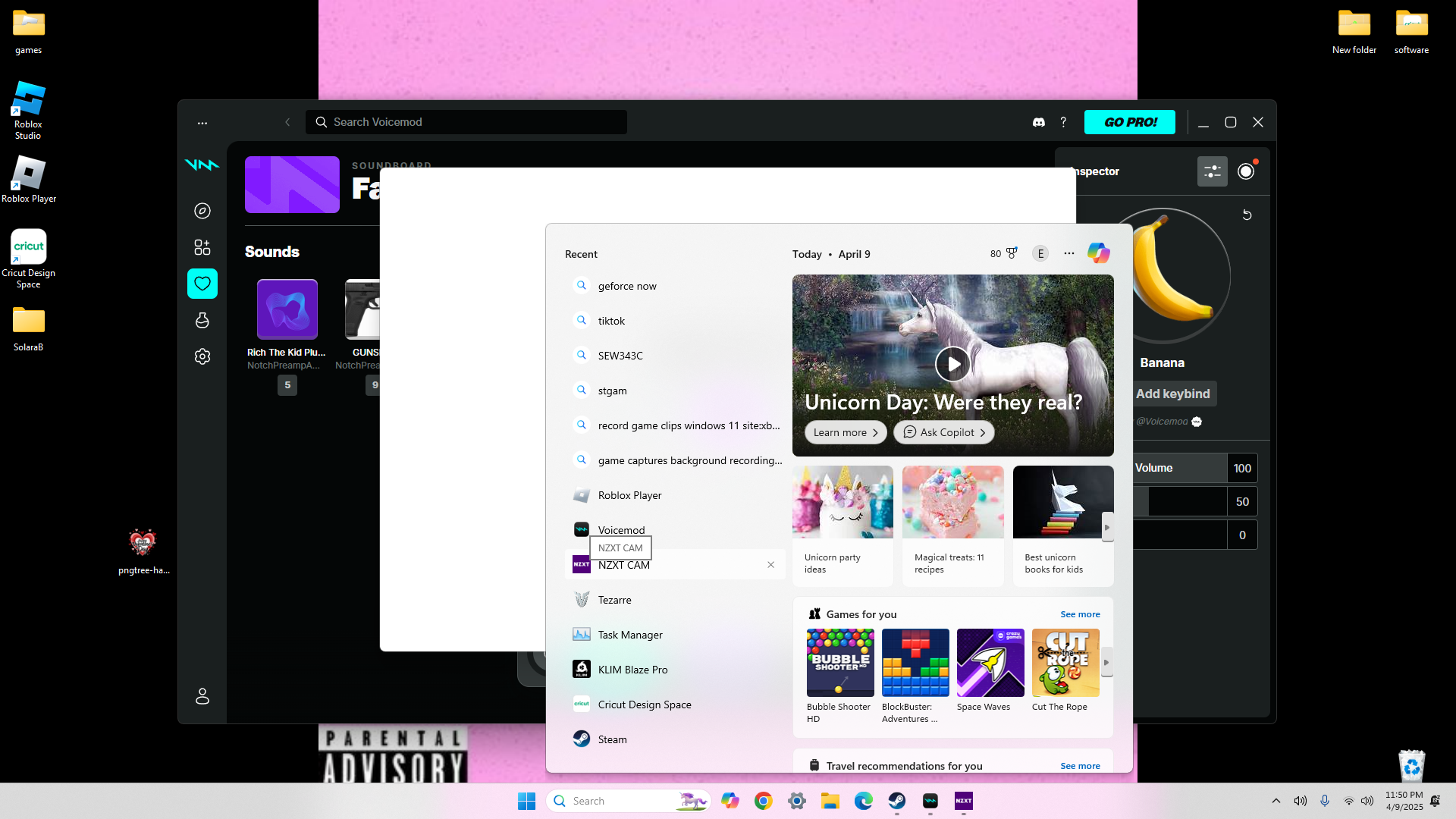Screen dimensions: 1456x819
Task: Show more games with right arrow
Action: [1106, 663]
